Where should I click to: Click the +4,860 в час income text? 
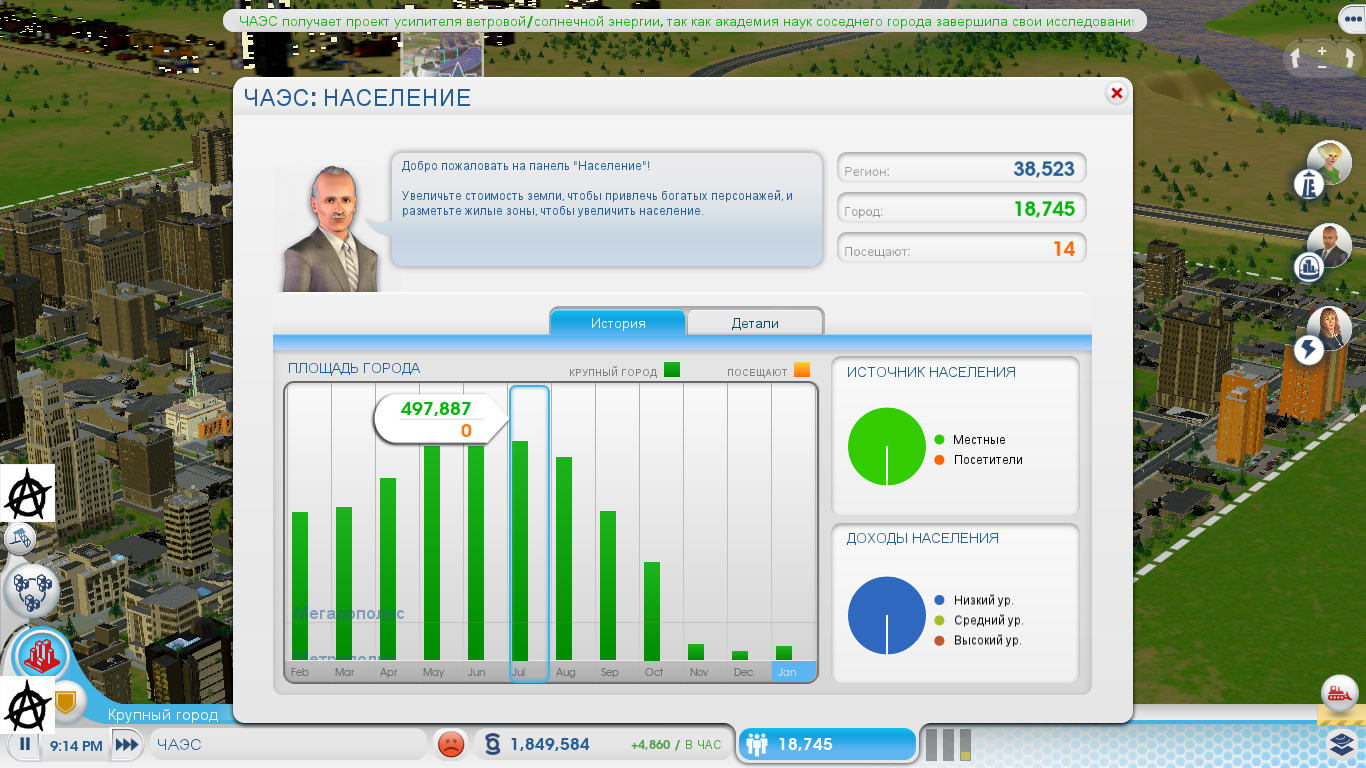pyautogui.click(x=676, y=746)
